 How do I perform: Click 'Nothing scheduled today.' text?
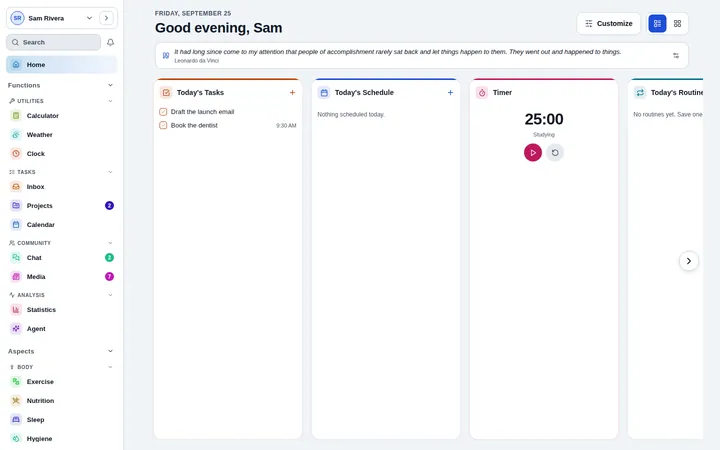click(x=351, y=114)
